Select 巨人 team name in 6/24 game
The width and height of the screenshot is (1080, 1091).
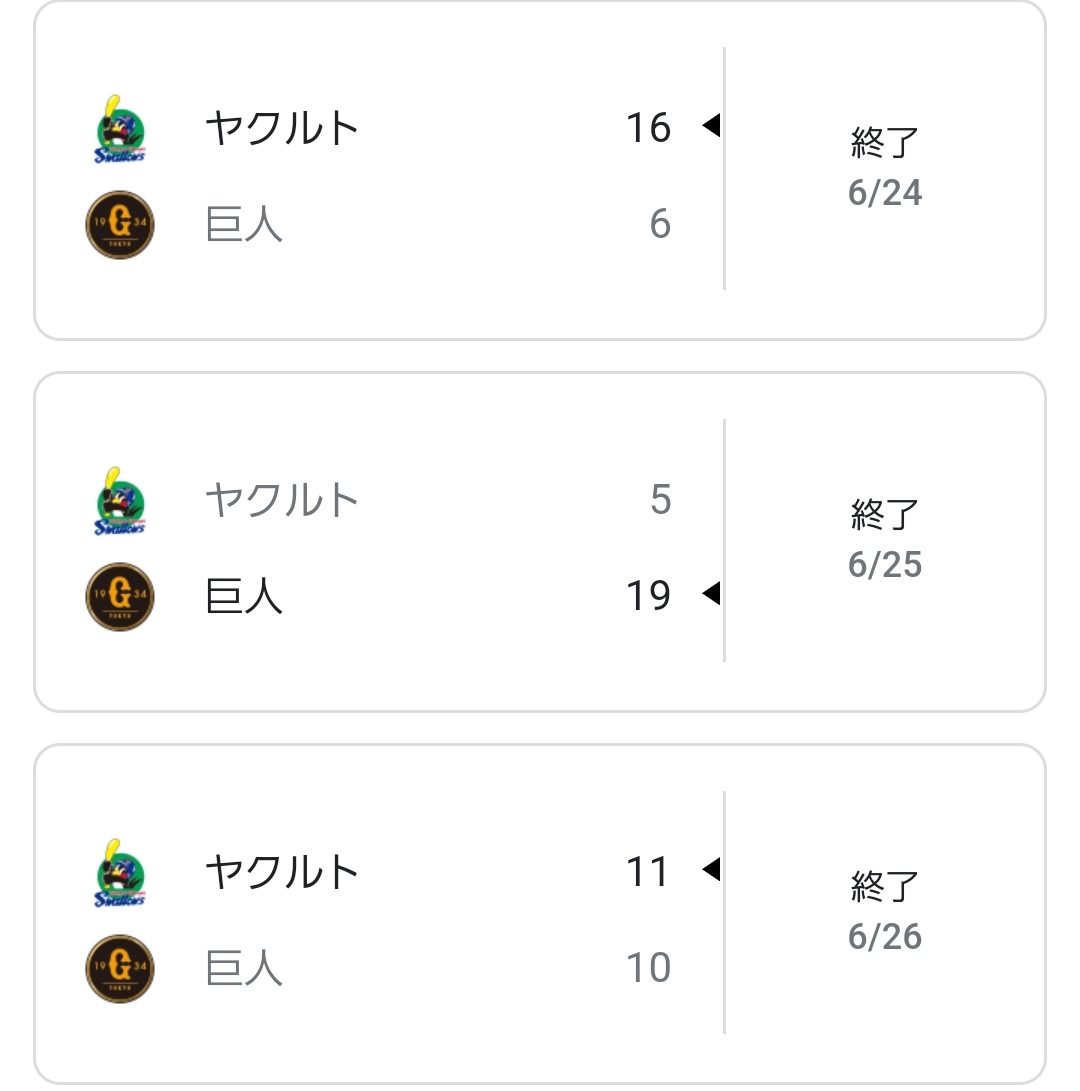click(244, 225)
